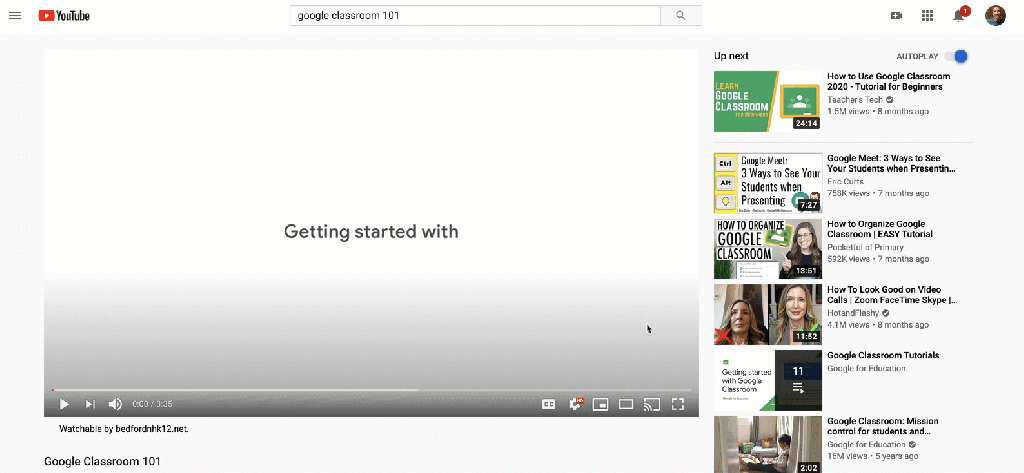
Task: Switch to miniplayer mode
Action: coord(601,404)
